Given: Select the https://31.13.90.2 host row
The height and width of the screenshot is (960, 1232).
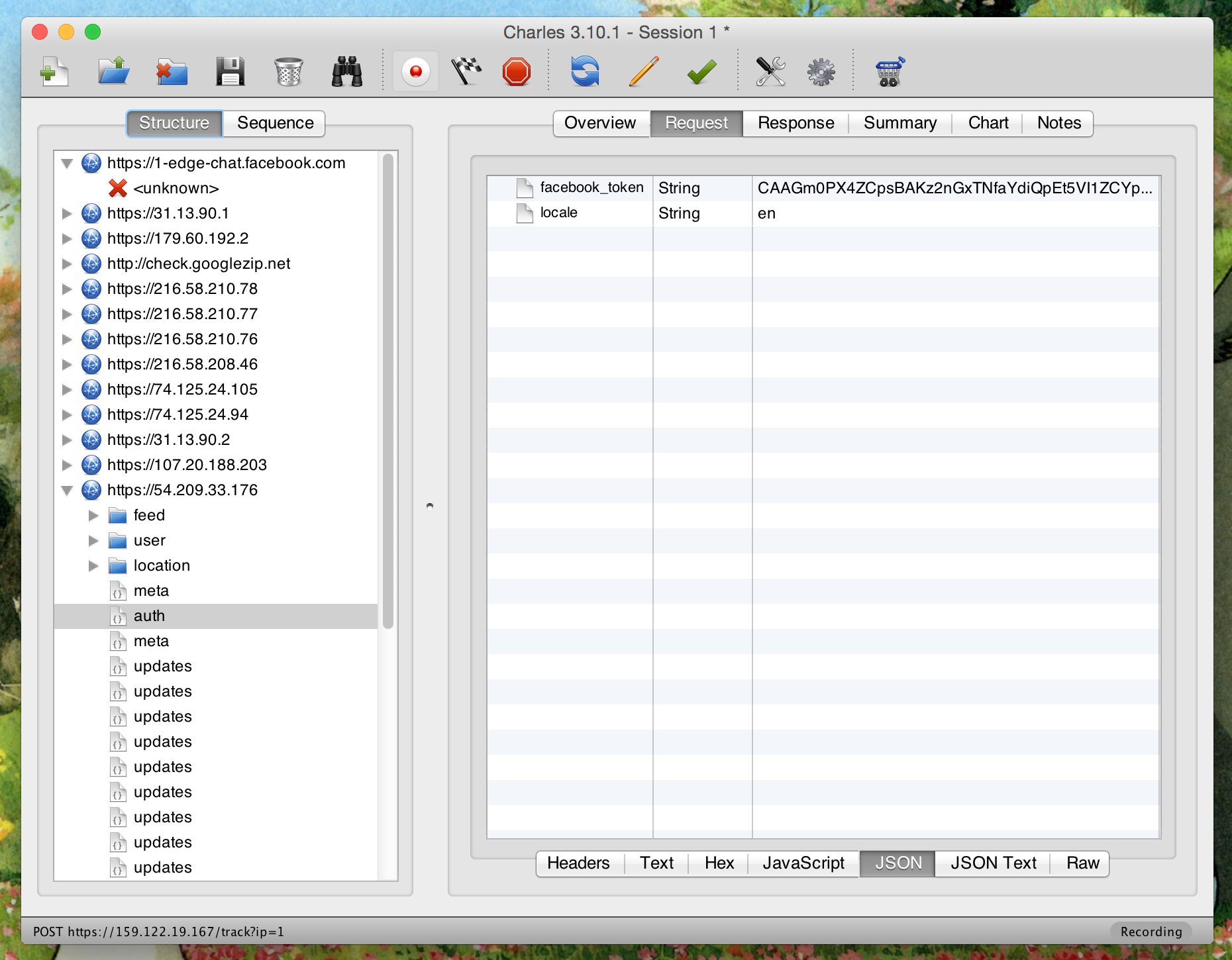Looking at the screenshot, I should (x=215, y=440).
